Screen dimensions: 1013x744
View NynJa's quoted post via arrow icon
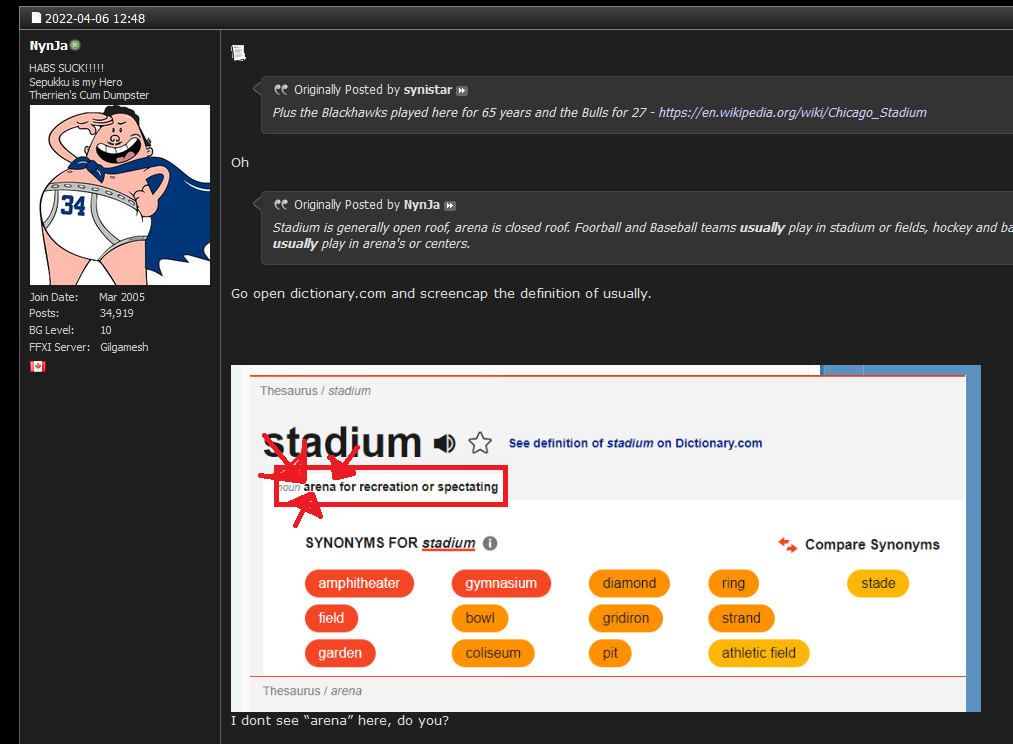[x=450, y=205]
